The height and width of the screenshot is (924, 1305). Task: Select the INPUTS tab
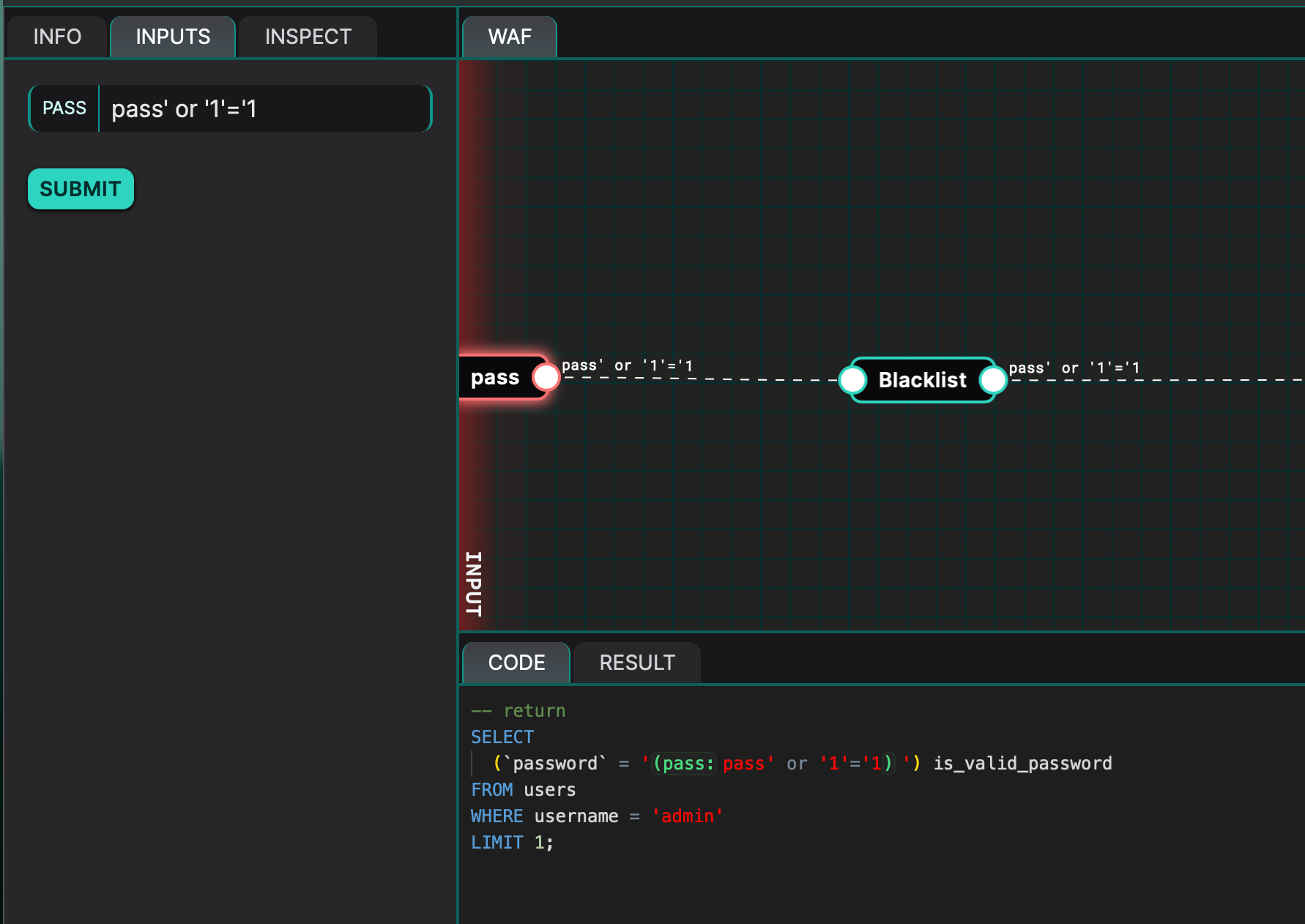point(173,37)
